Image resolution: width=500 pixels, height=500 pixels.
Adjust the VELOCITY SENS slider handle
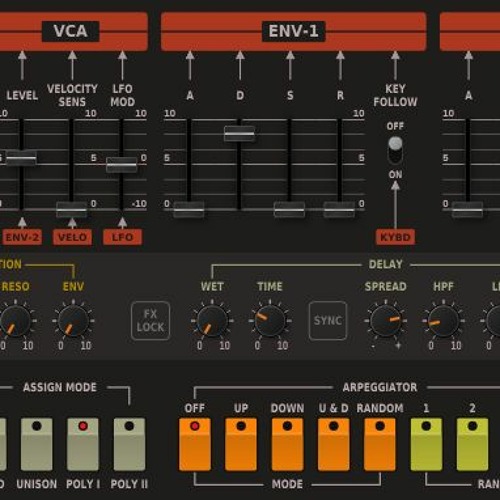pos(71,210)
